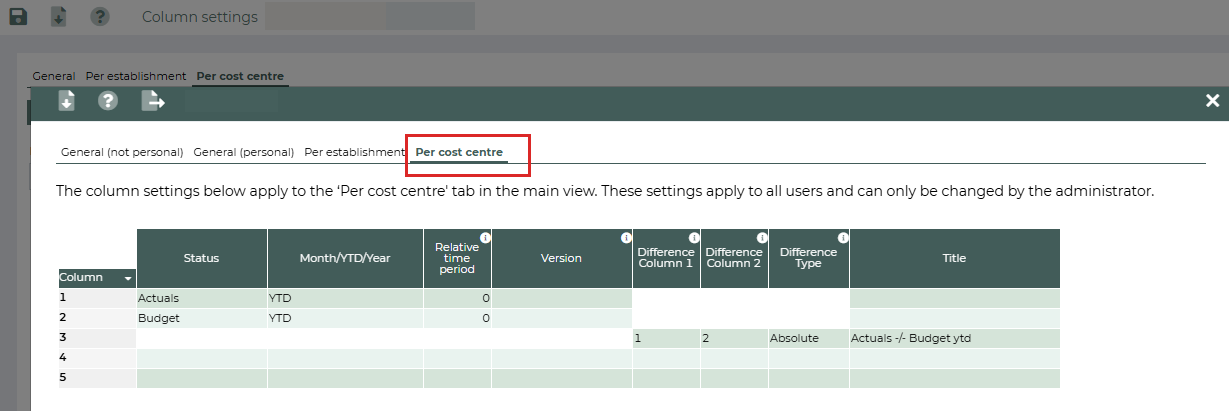Click the YTD cell in row 1
This screenshot has height=411, width=1229.
[x=345, y=298]
